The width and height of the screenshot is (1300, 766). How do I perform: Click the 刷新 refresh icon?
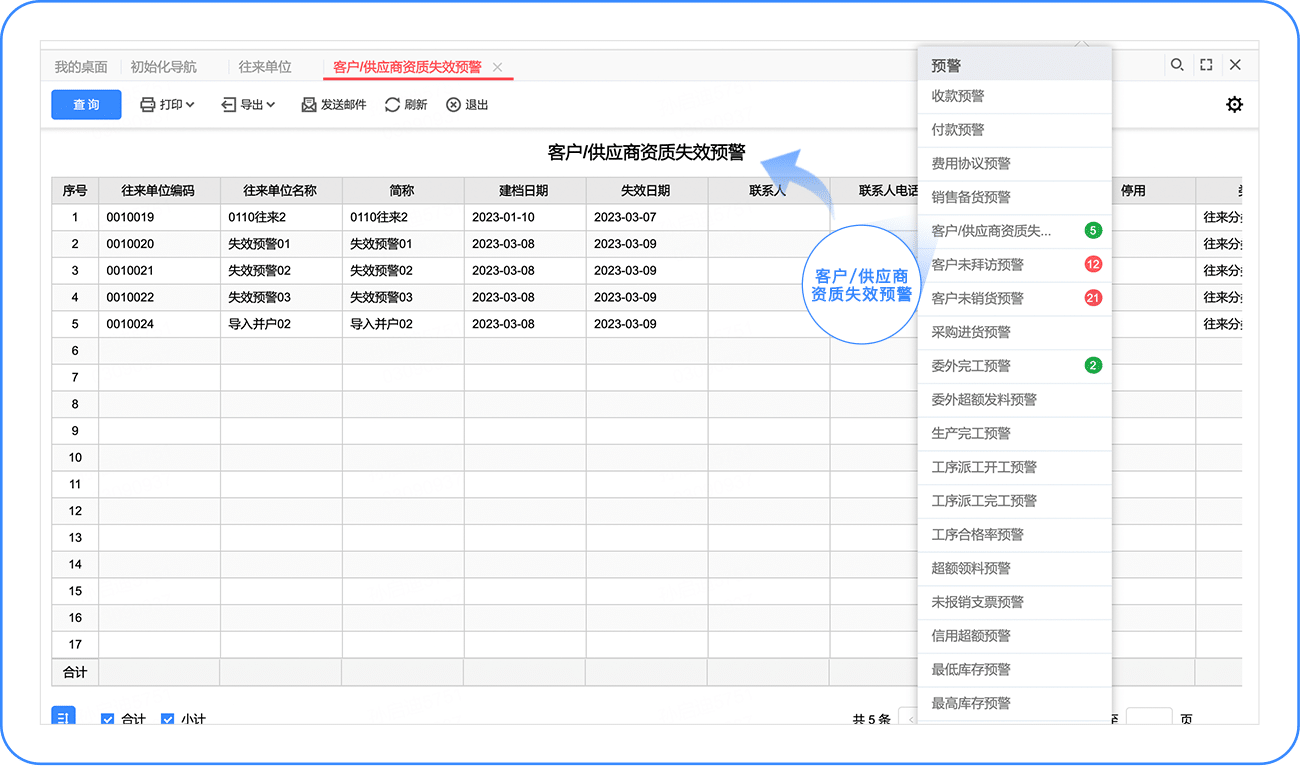(392, 105)
